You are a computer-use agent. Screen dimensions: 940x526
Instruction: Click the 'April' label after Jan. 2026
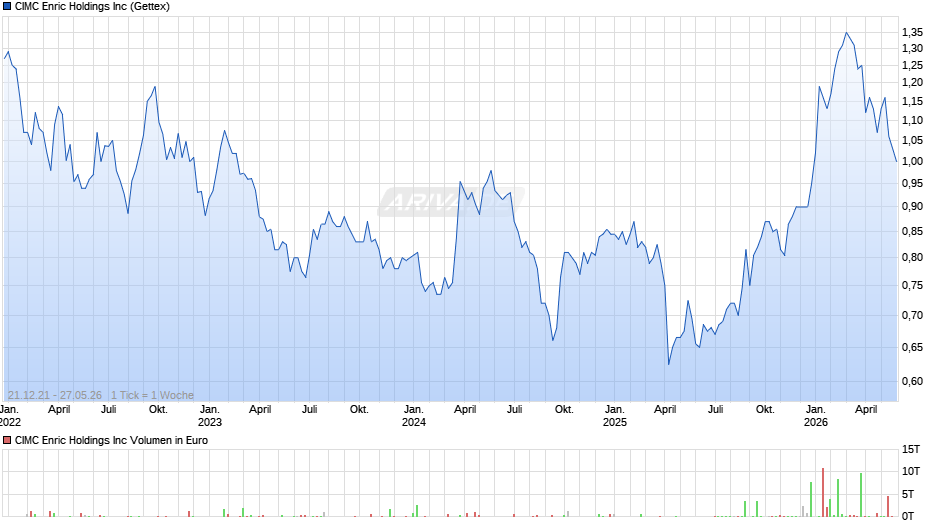(866, 410)
